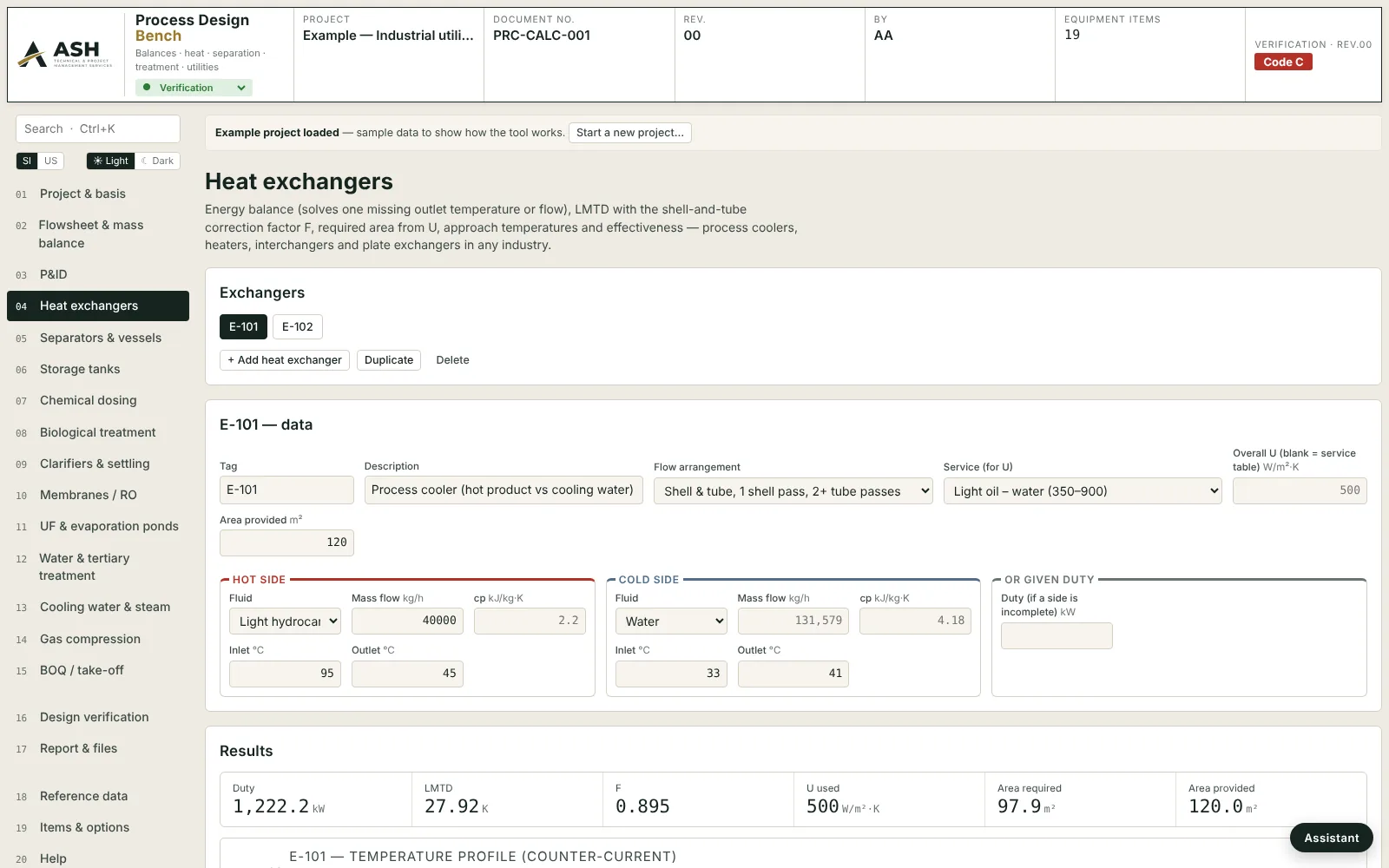Select Dark theme
This screenshot has height=868, width=1389.
(x=158, y=161)
